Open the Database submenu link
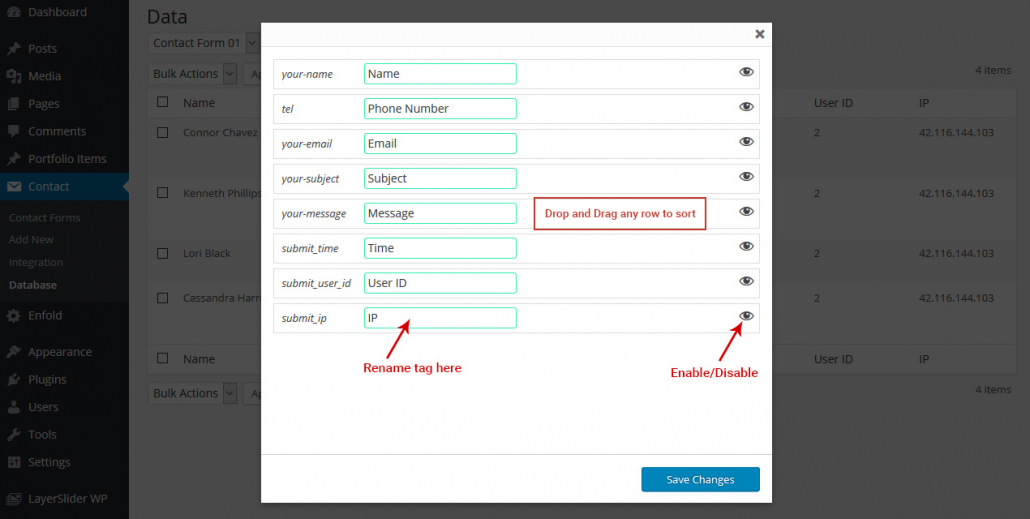This screenshot has height=519, width=1030. [x=33, y=285]
